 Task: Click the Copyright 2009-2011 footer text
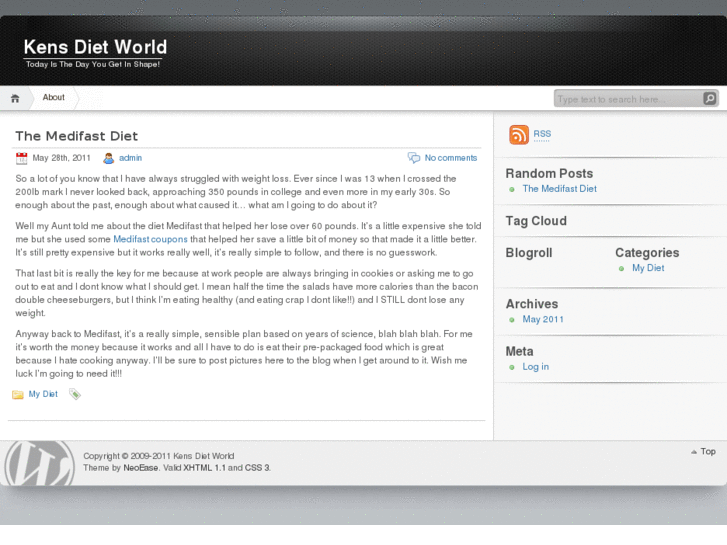[x=159, y=456]
